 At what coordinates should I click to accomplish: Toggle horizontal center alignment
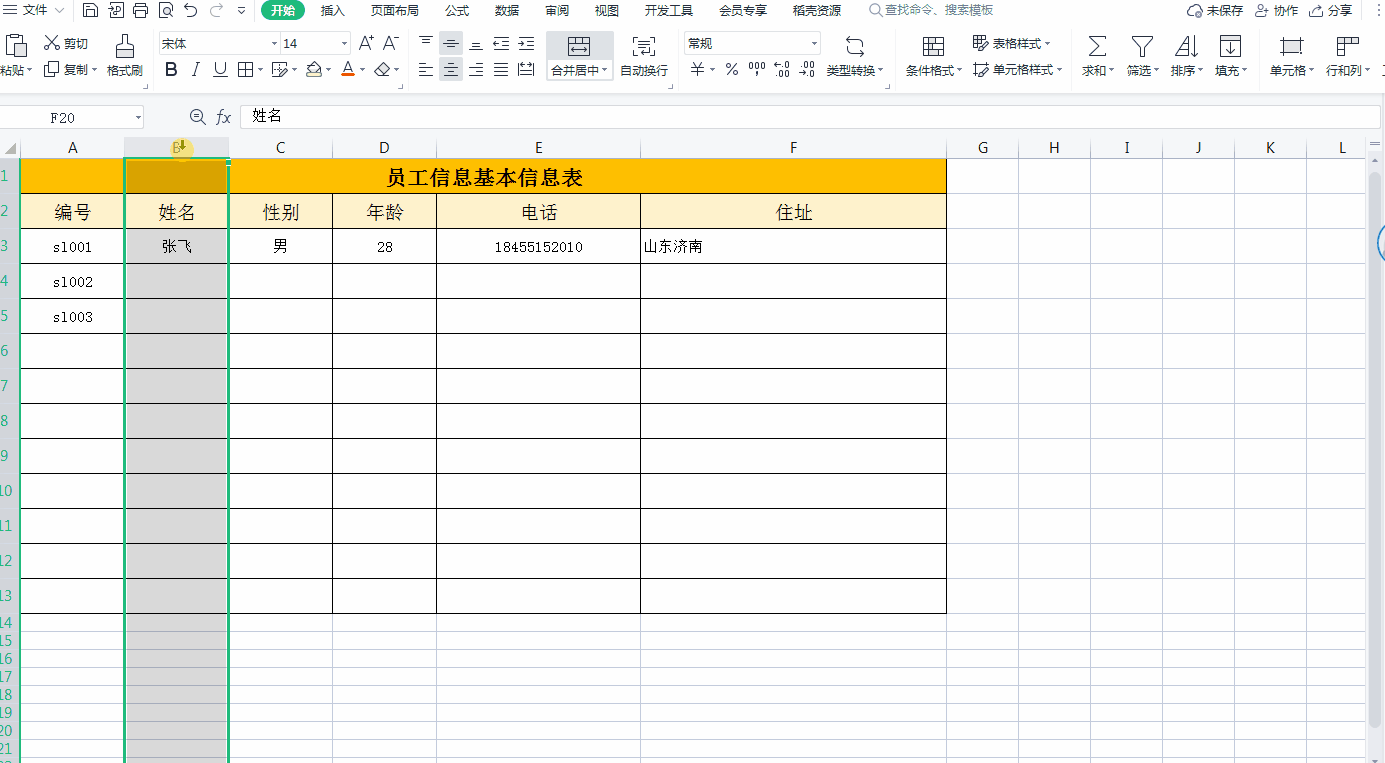[451, 70]
